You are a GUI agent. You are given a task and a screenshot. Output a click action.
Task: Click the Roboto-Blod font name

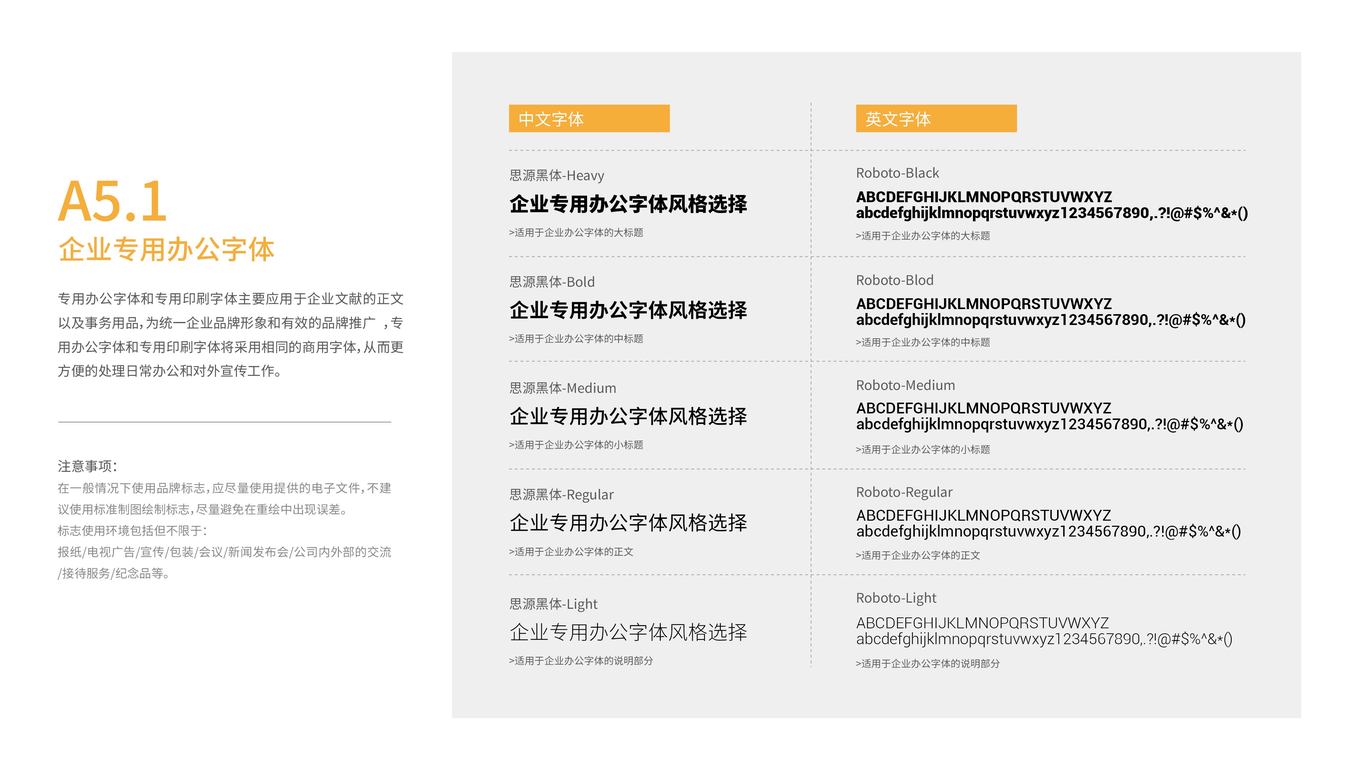click(x=895, y=280)
